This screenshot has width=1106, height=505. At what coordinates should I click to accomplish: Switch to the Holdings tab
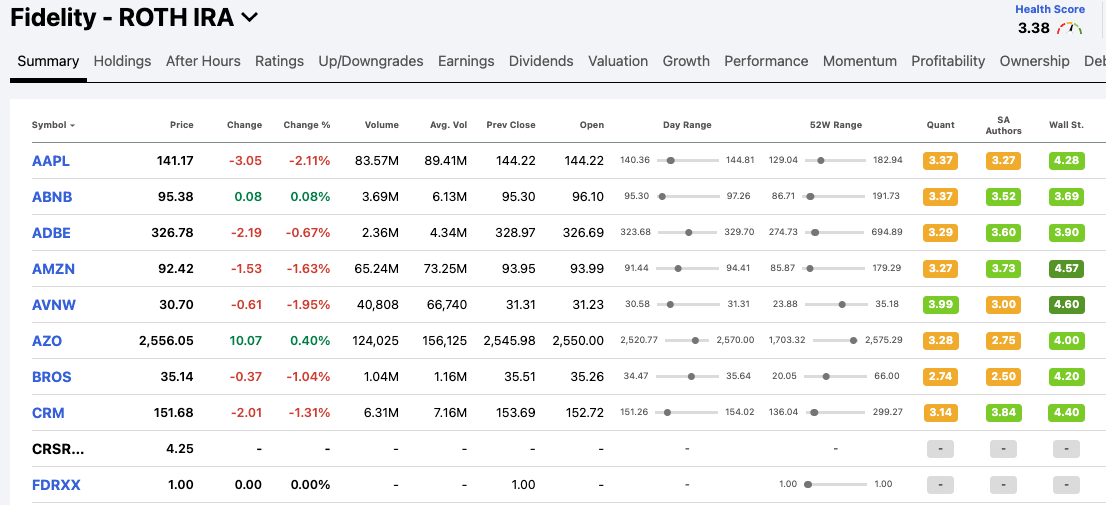(123, 61)
